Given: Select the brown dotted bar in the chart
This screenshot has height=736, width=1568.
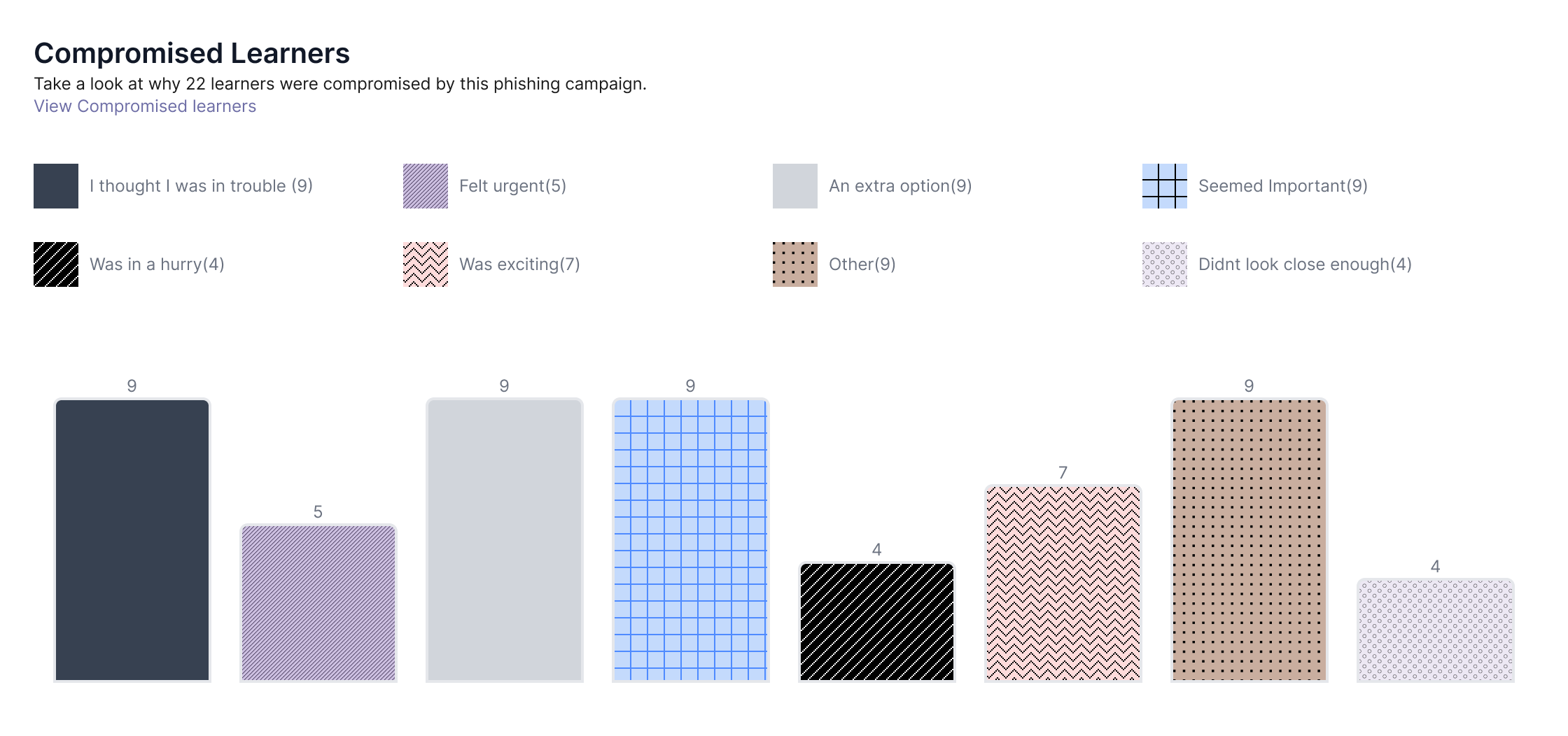Looking at the screenshot, I should [x=1249, y=540].
